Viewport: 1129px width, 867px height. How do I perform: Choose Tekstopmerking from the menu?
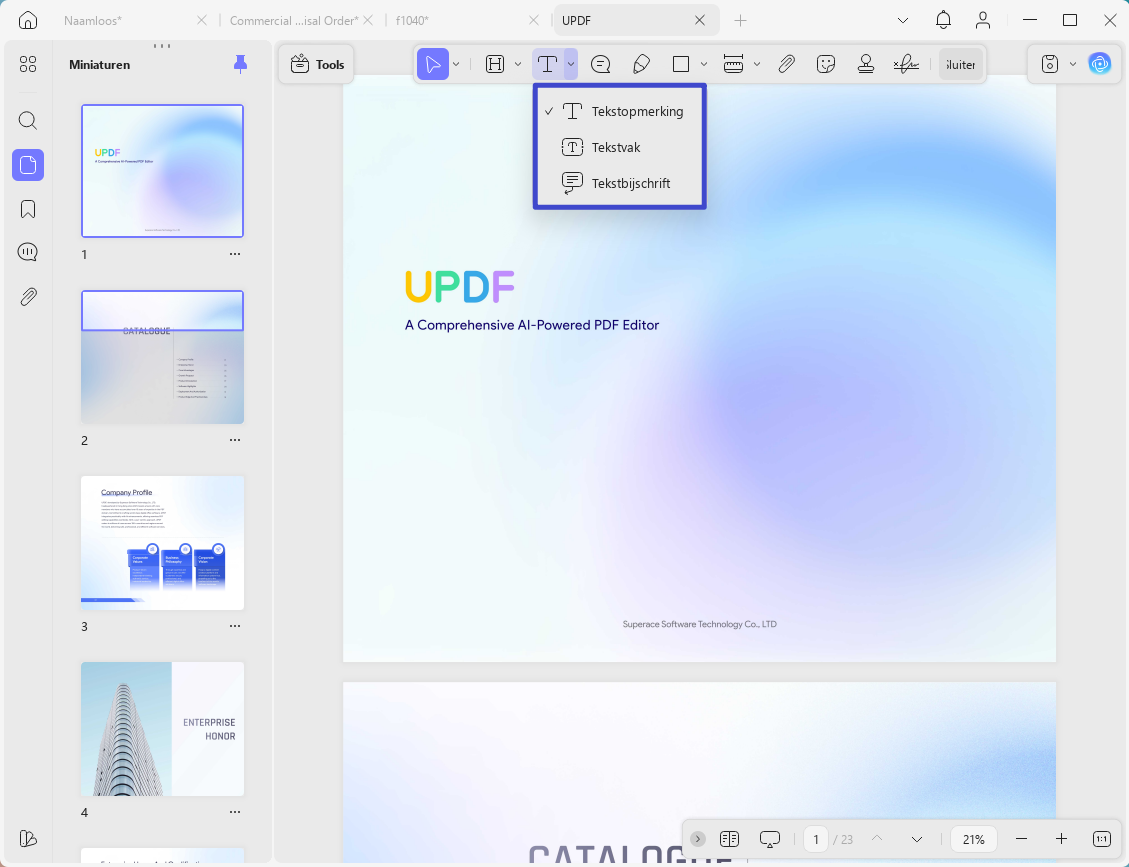click(619, 111)
